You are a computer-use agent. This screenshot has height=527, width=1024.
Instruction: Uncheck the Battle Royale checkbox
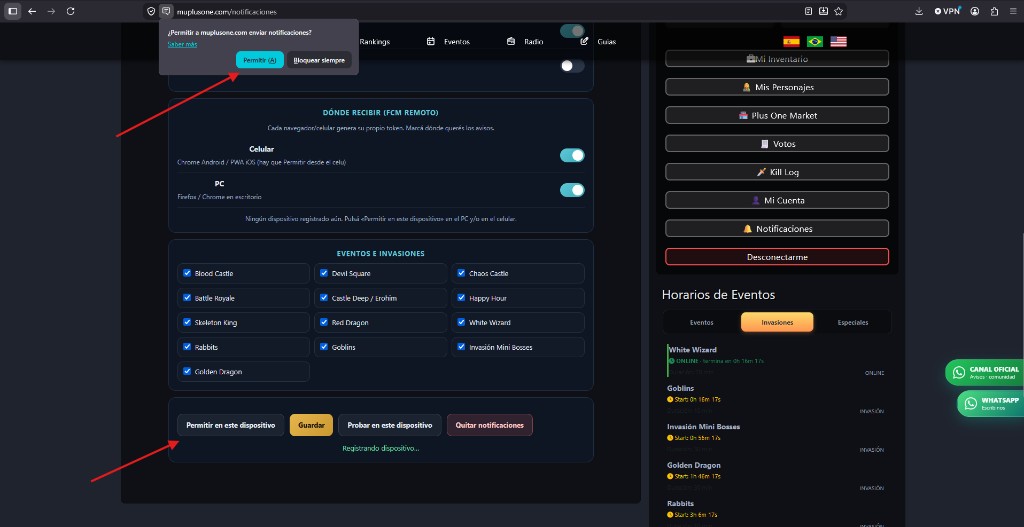pyautogui.click(x=187, y=298)
